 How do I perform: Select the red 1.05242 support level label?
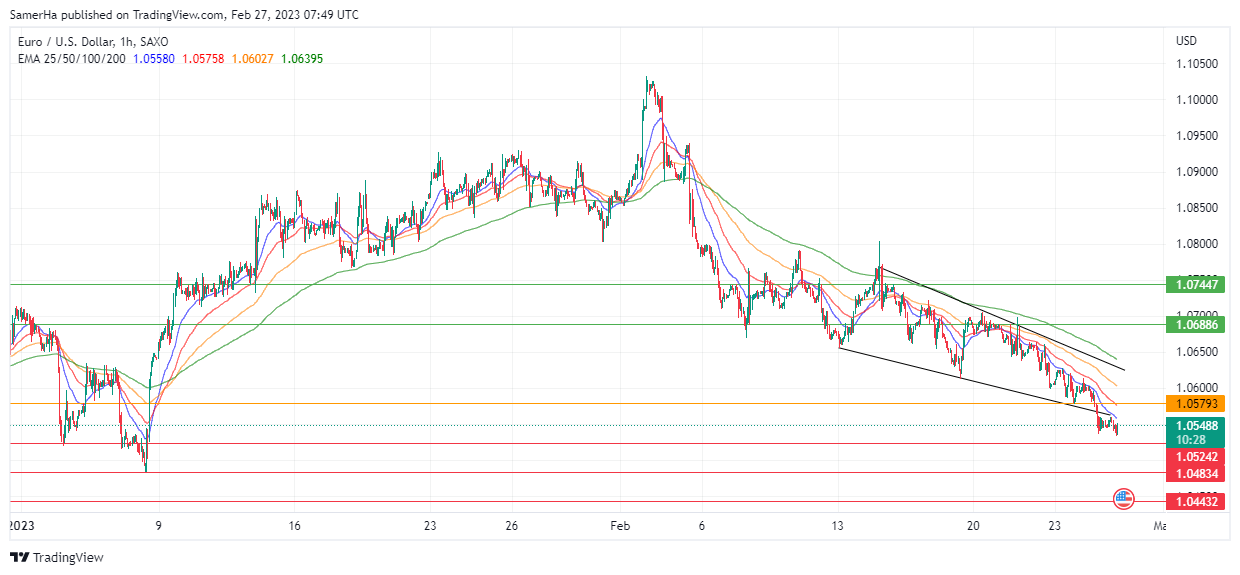(x=1196, y=456)
